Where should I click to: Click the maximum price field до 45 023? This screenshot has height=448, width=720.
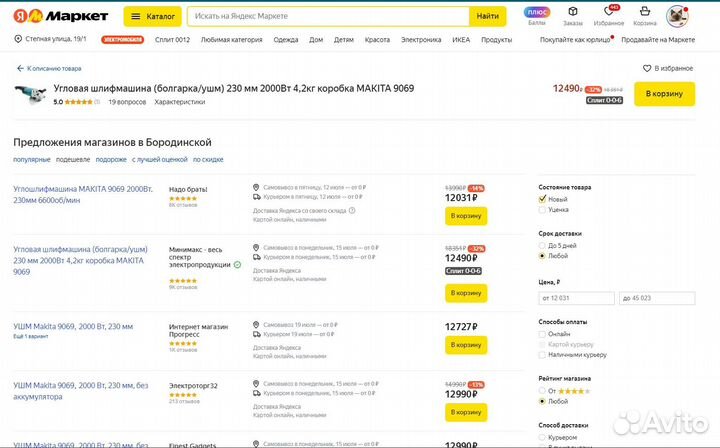point(657,298)
